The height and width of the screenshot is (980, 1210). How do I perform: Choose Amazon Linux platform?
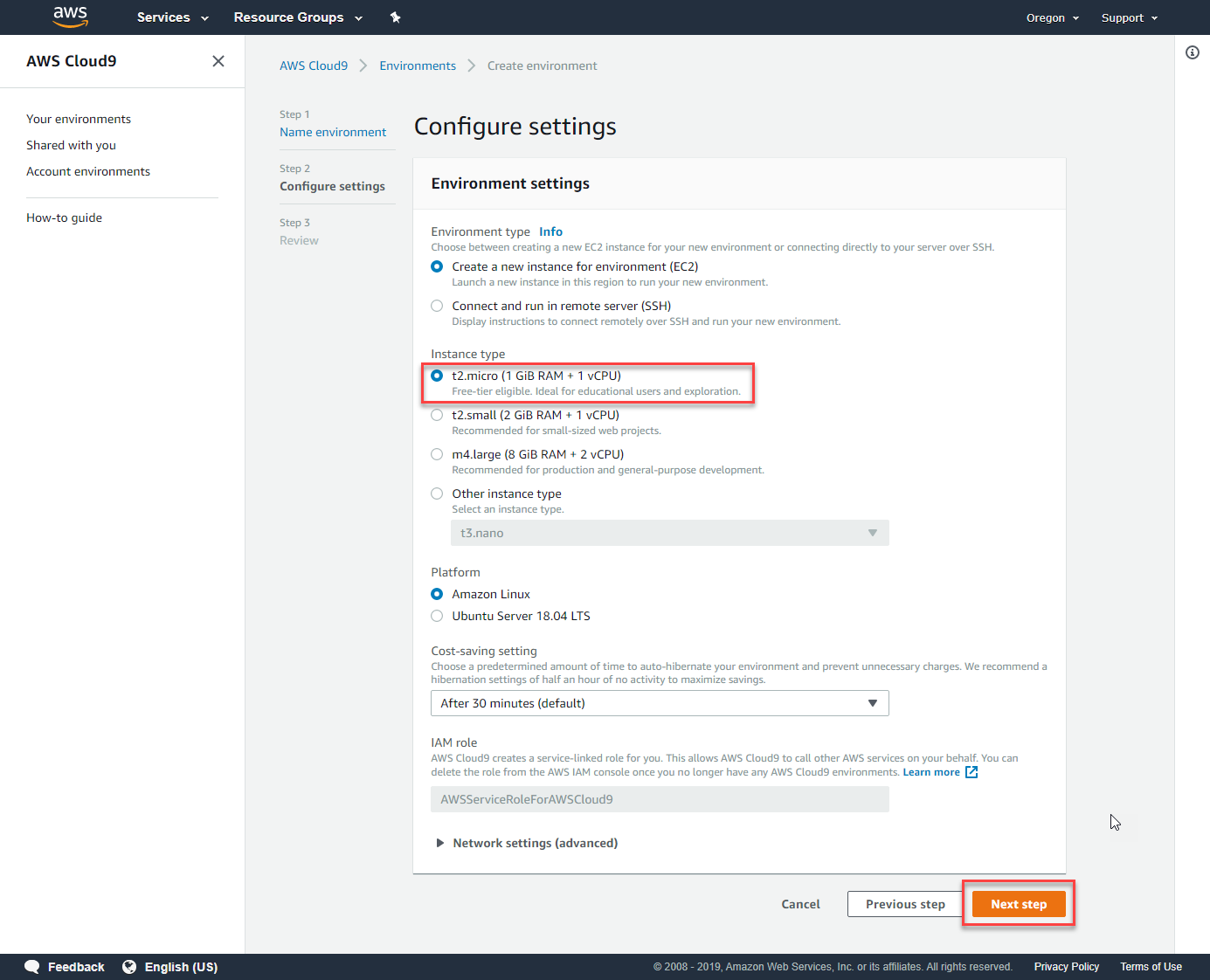pos(437,594)
